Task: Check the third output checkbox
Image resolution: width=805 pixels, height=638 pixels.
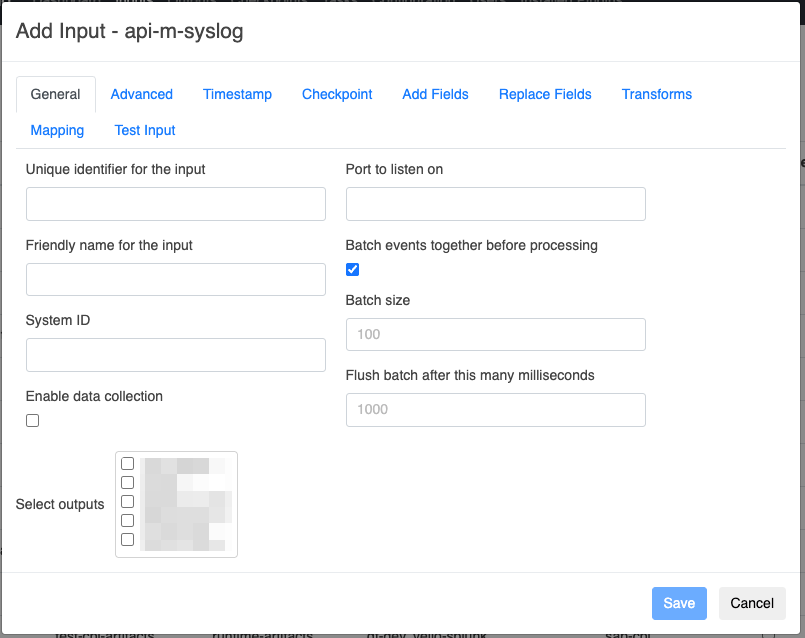Action: 128,502
